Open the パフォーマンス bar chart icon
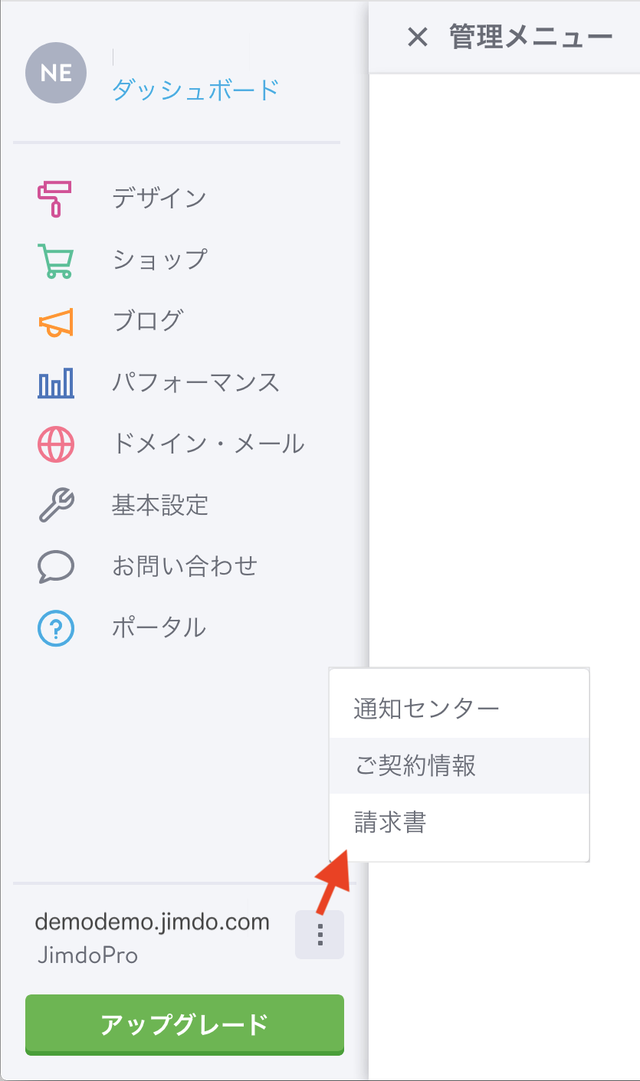The image size is (640, 1081). [x=57, y=382]
